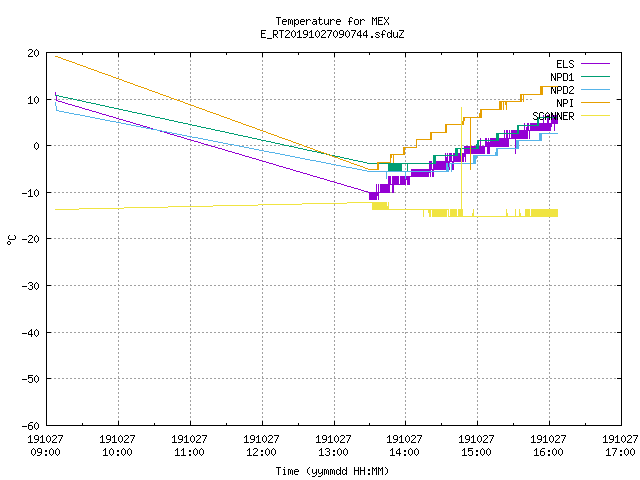
Task: Click the x-axis label 191027 10:00
Action: 117,446
